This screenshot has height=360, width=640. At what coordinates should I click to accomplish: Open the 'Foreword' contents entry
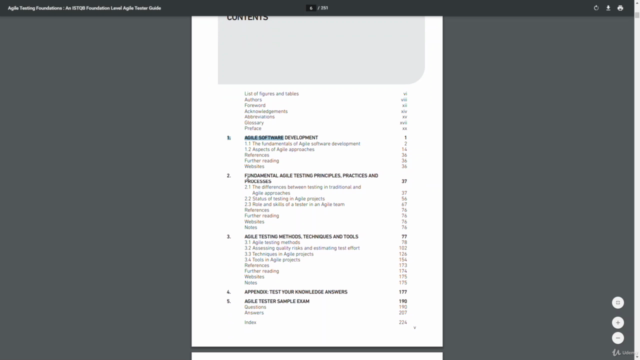click(x=255, y=105)
